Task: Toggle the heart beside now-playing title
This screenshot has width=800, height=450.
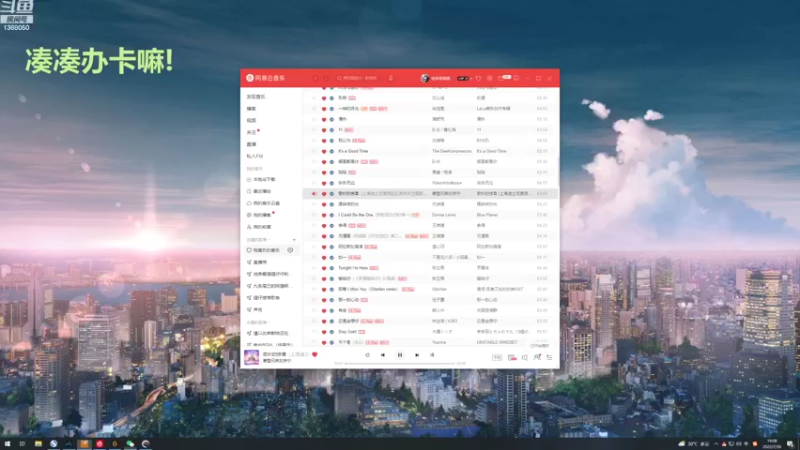Action: click(315, 354)
